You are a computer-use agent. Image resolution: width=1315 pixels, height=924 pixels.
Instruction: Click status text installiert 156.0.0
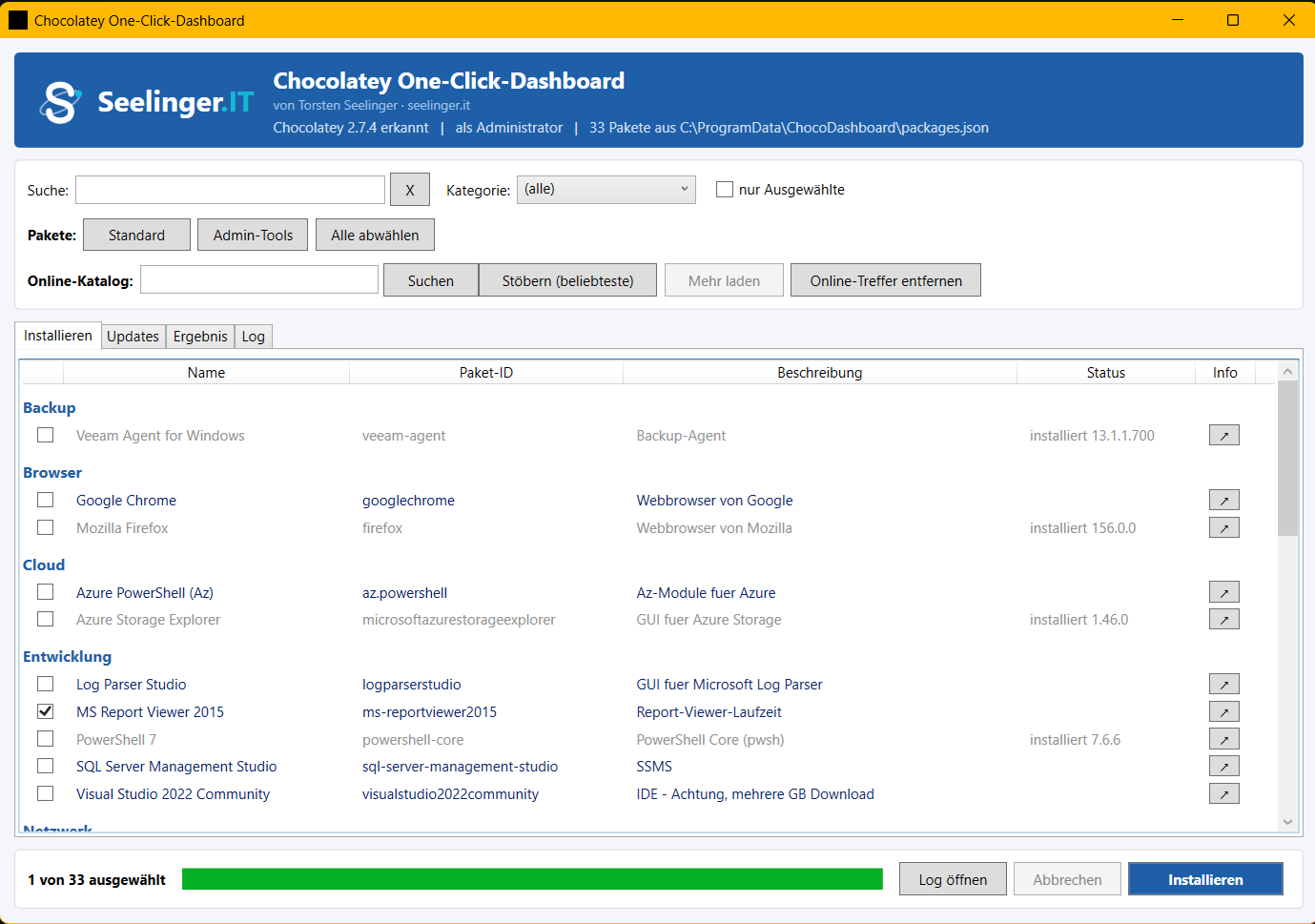point(1082,528)
